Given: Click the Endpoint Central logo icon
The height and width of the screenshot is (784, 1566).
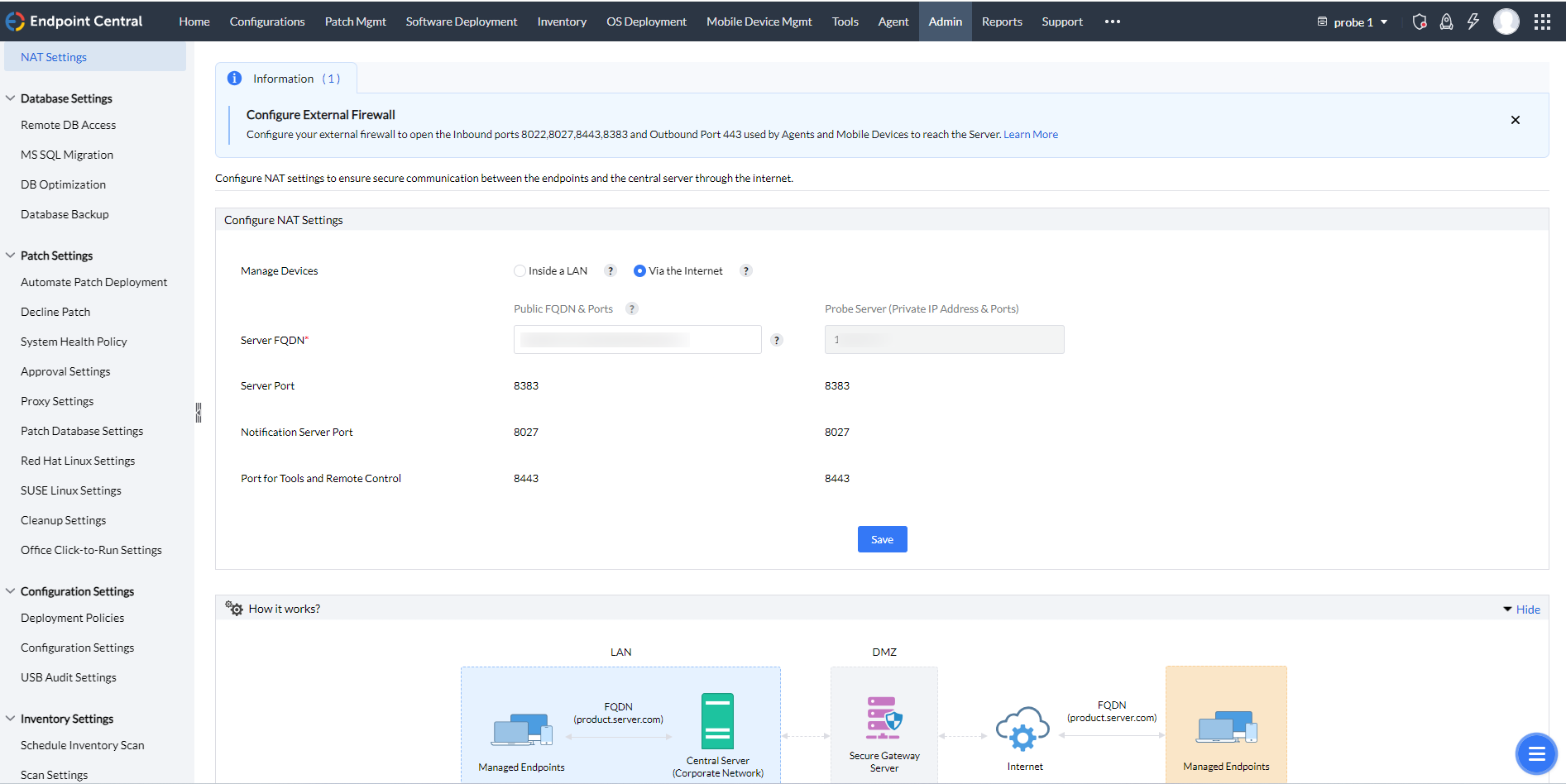Looking at the screenshot, I should tap(15, 22).
